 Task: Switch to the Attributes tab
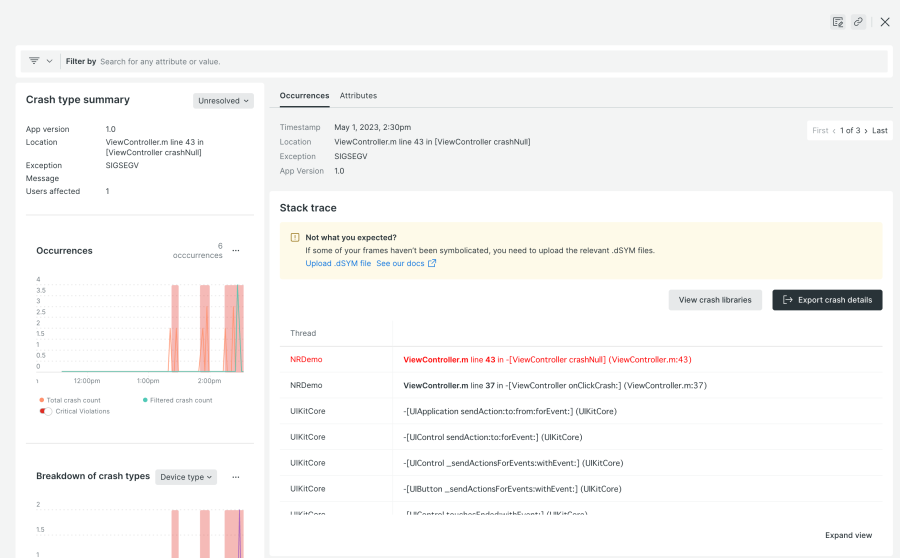[358, 96]
